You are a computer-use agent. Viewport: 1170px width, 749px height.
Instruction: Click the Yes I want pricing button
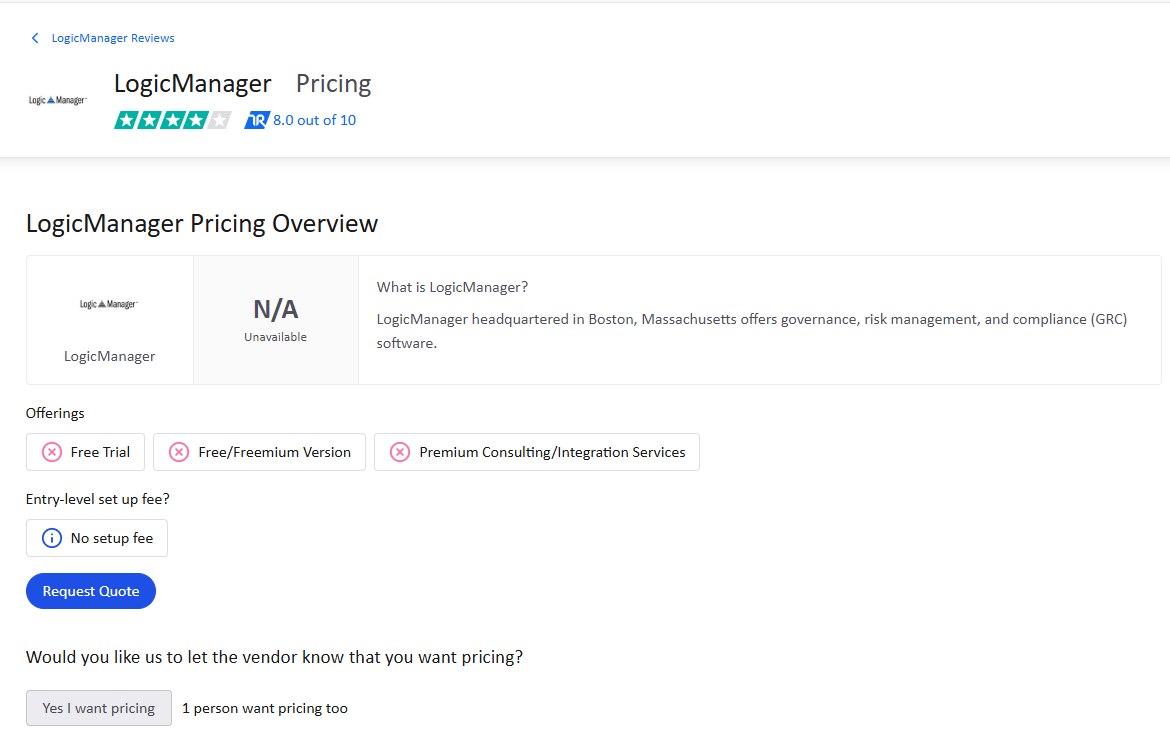point(98,708)
